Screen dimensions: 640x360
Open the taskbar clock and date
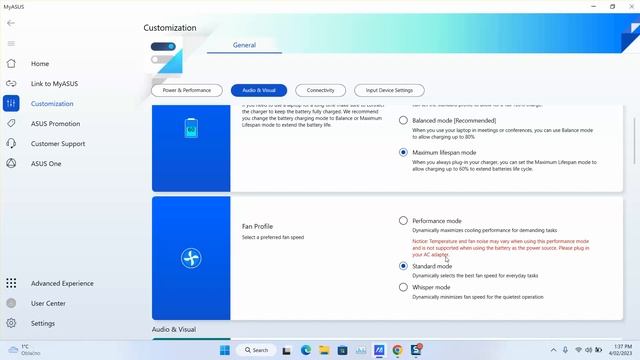[x=620, y=350]
